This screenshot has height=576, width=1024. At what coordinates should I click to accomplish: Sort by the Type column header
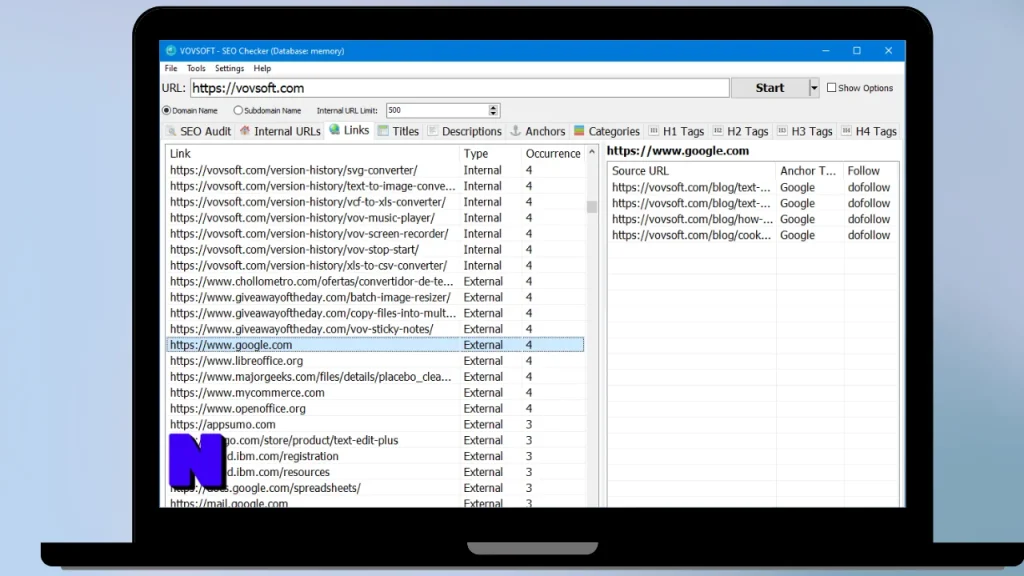point(490,153)
